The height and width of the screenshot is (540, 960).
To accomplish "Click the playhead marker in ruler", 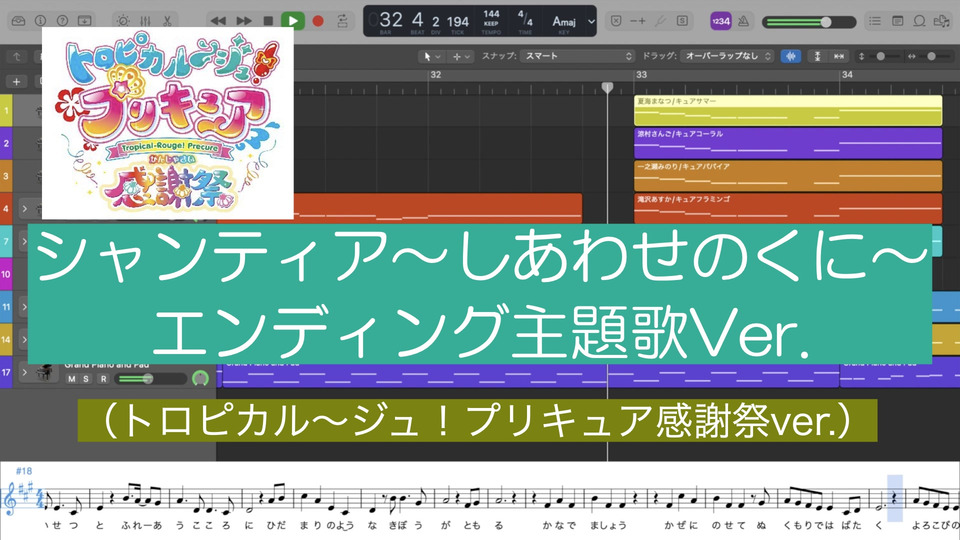I will [607, 88].
